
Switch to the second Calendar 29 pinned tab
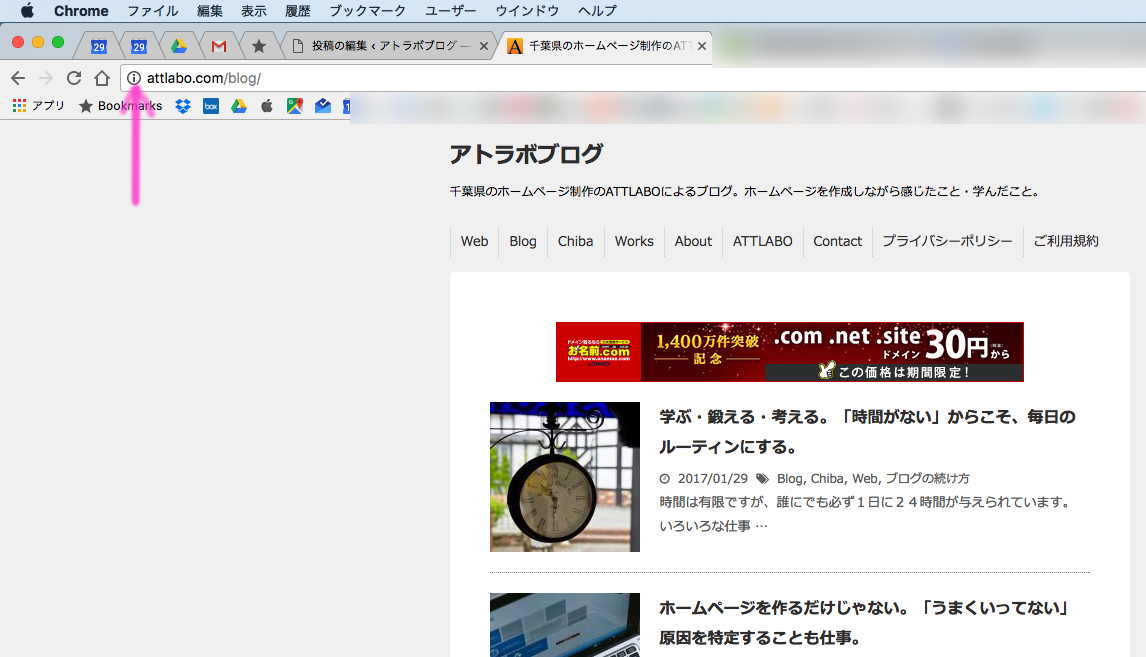[139, 46]
